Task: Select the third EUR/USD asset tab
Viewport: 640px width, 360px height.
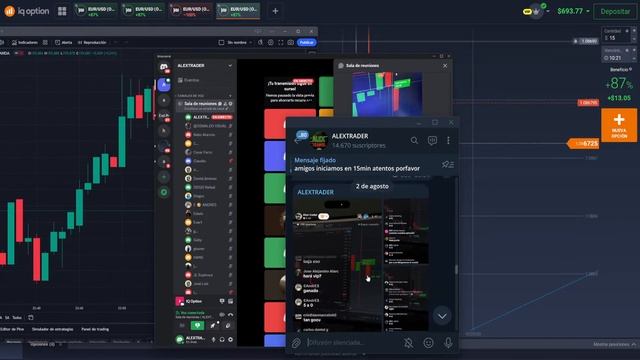Action: coord(191,11)
